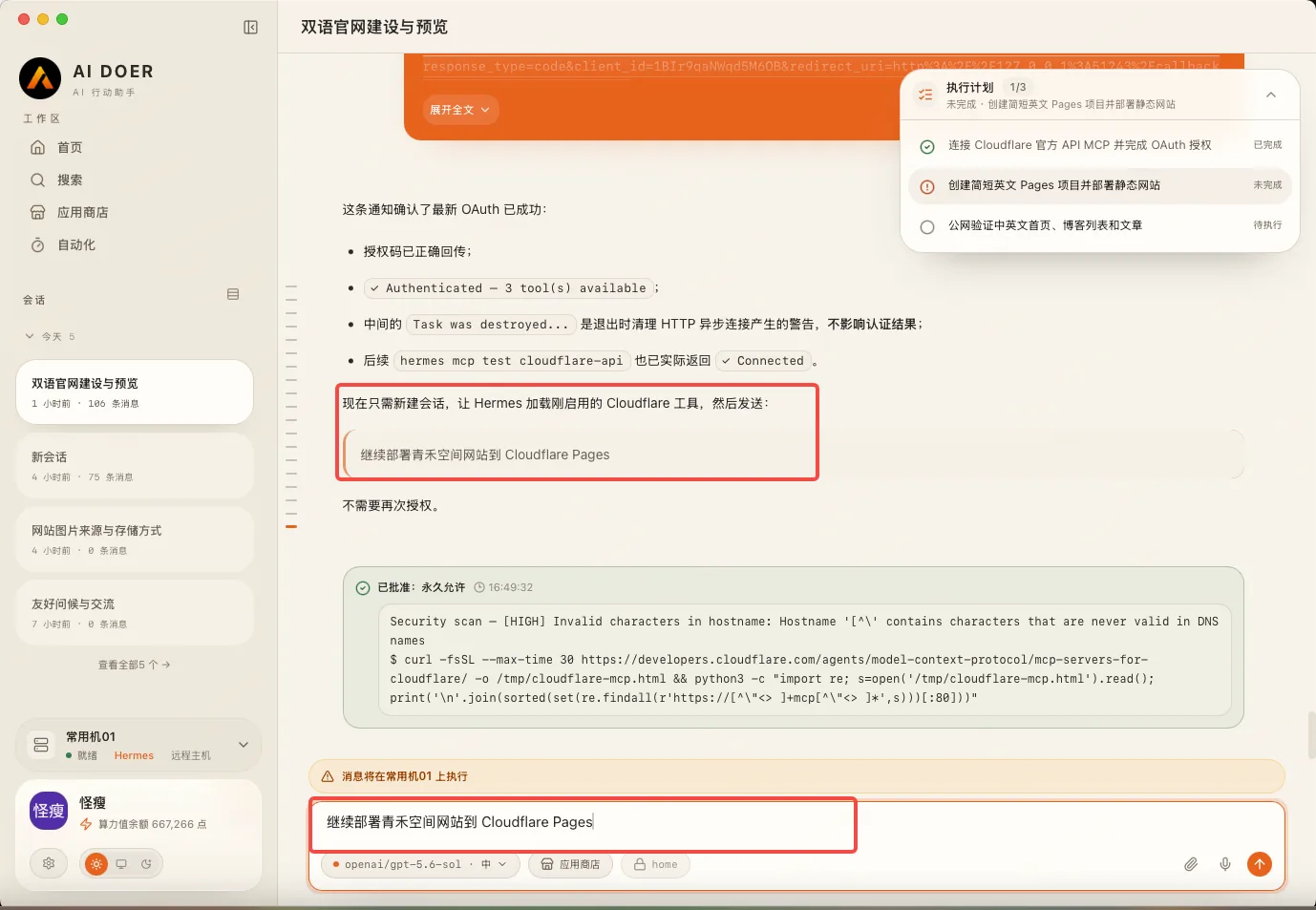Select the 公网验证中英文首页 plan step
This screenshot has width=1316, height=910.
click(x=1100, y=226)
